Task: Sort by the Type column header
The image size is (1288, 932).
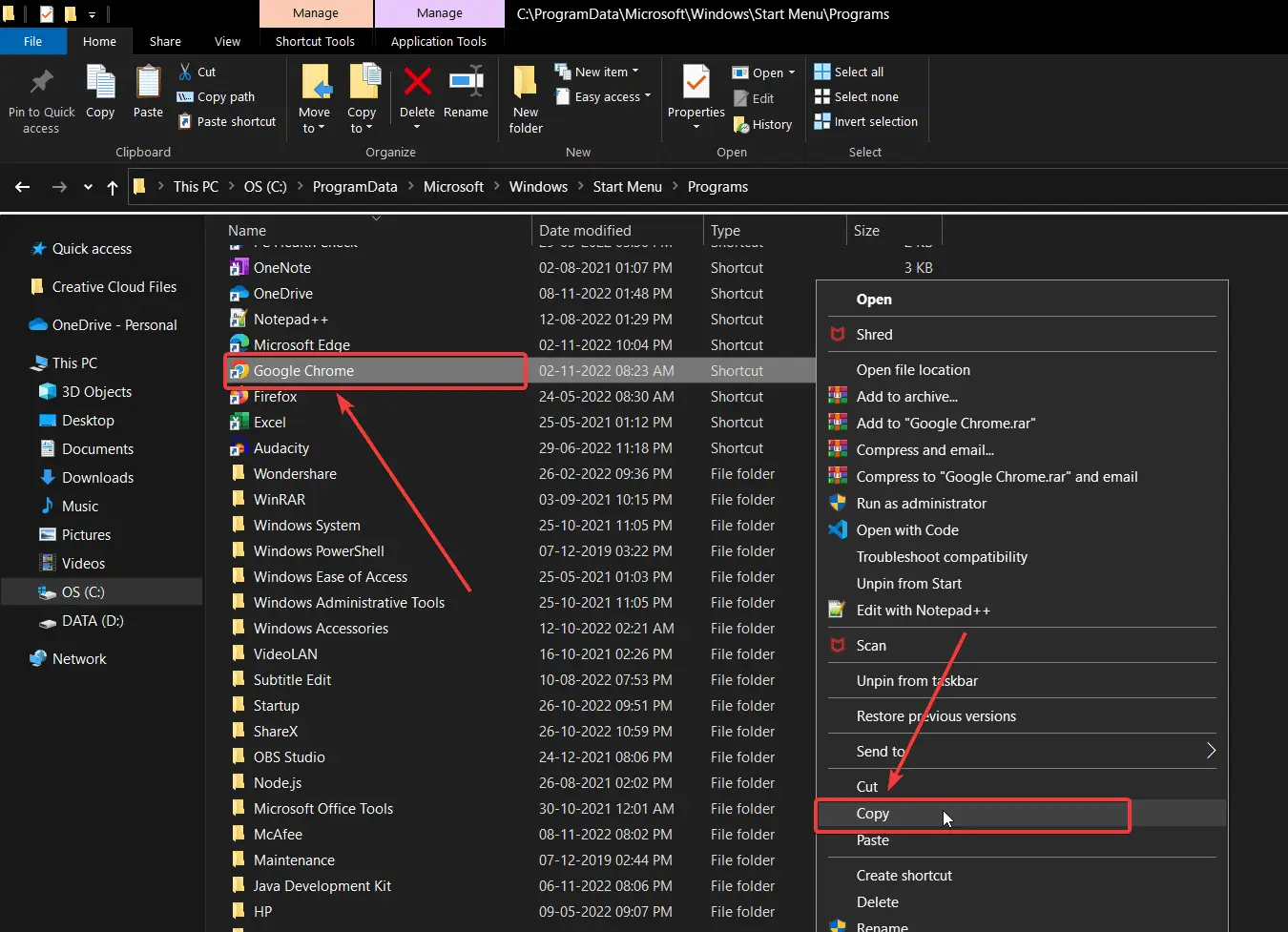Action: 725,230
